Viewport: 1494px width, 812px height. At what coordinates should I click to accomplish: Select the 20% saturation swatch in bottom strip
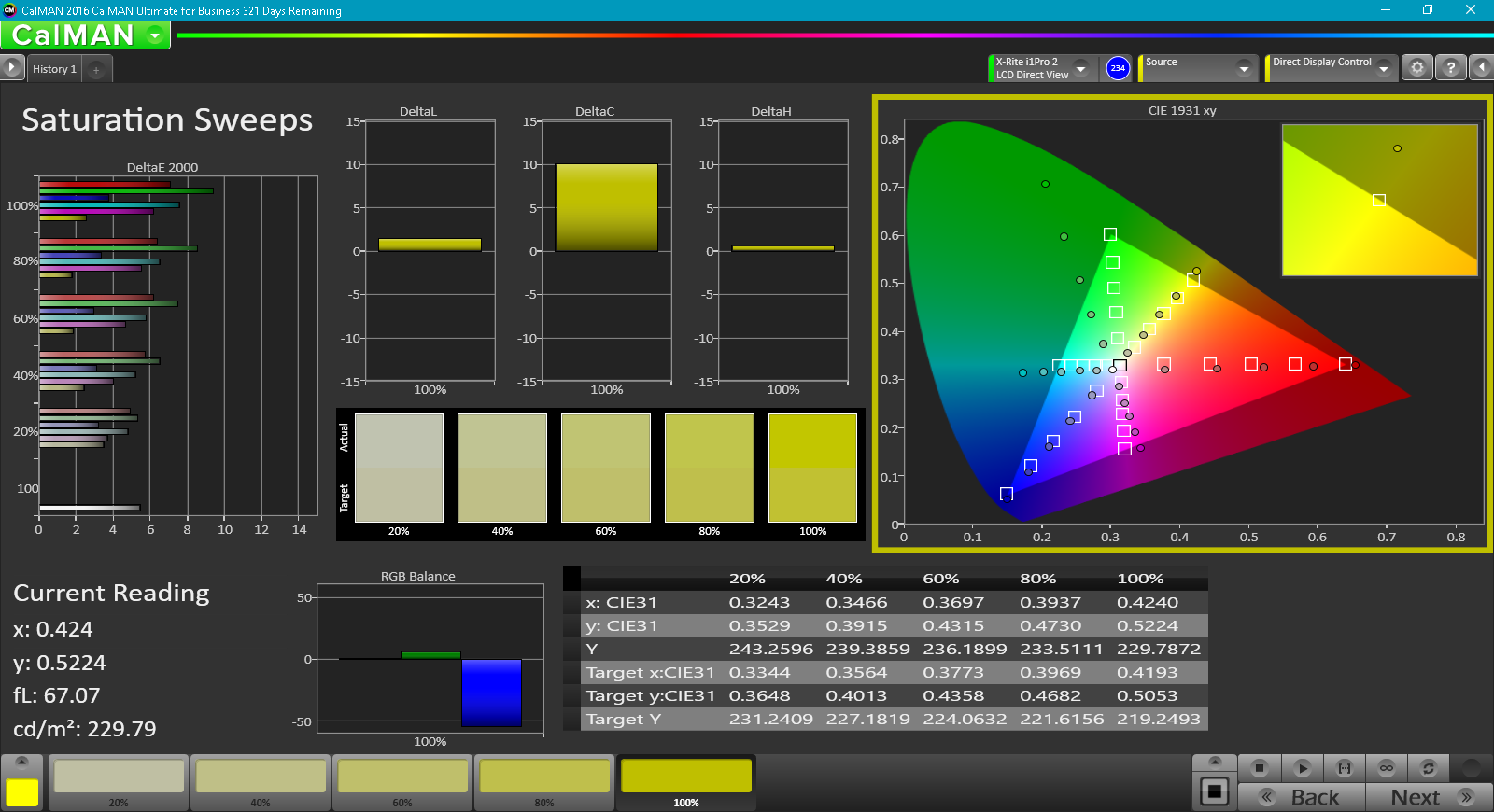(x=119, y=782)
